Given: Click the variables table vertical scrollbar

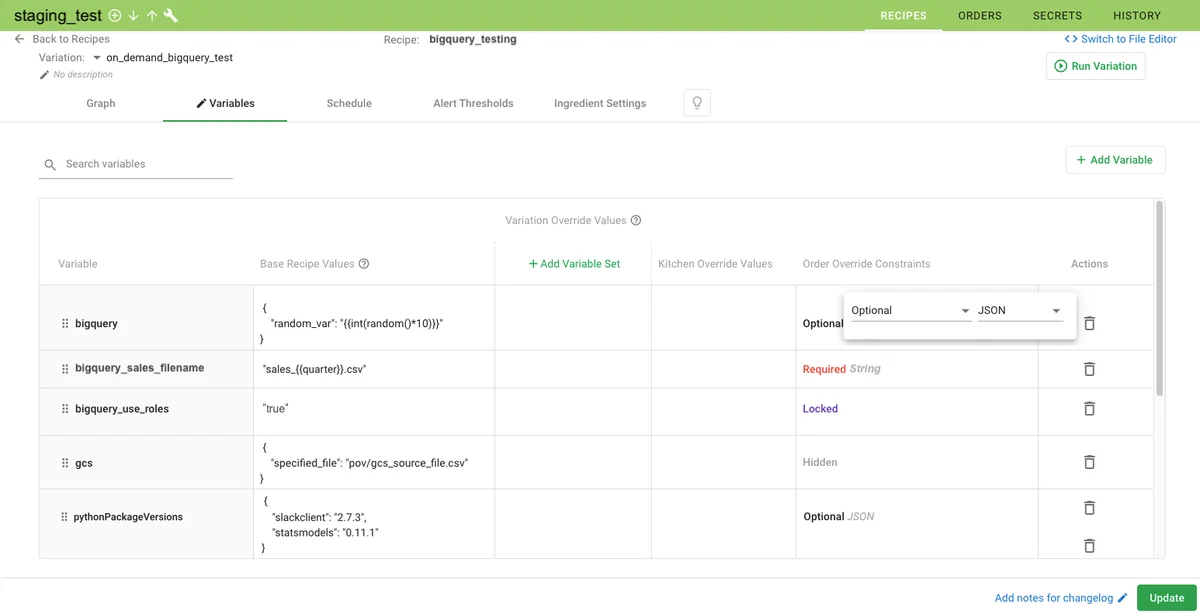Looking at the screenshot, I should pyautogui.click(x=1159, y=300).
